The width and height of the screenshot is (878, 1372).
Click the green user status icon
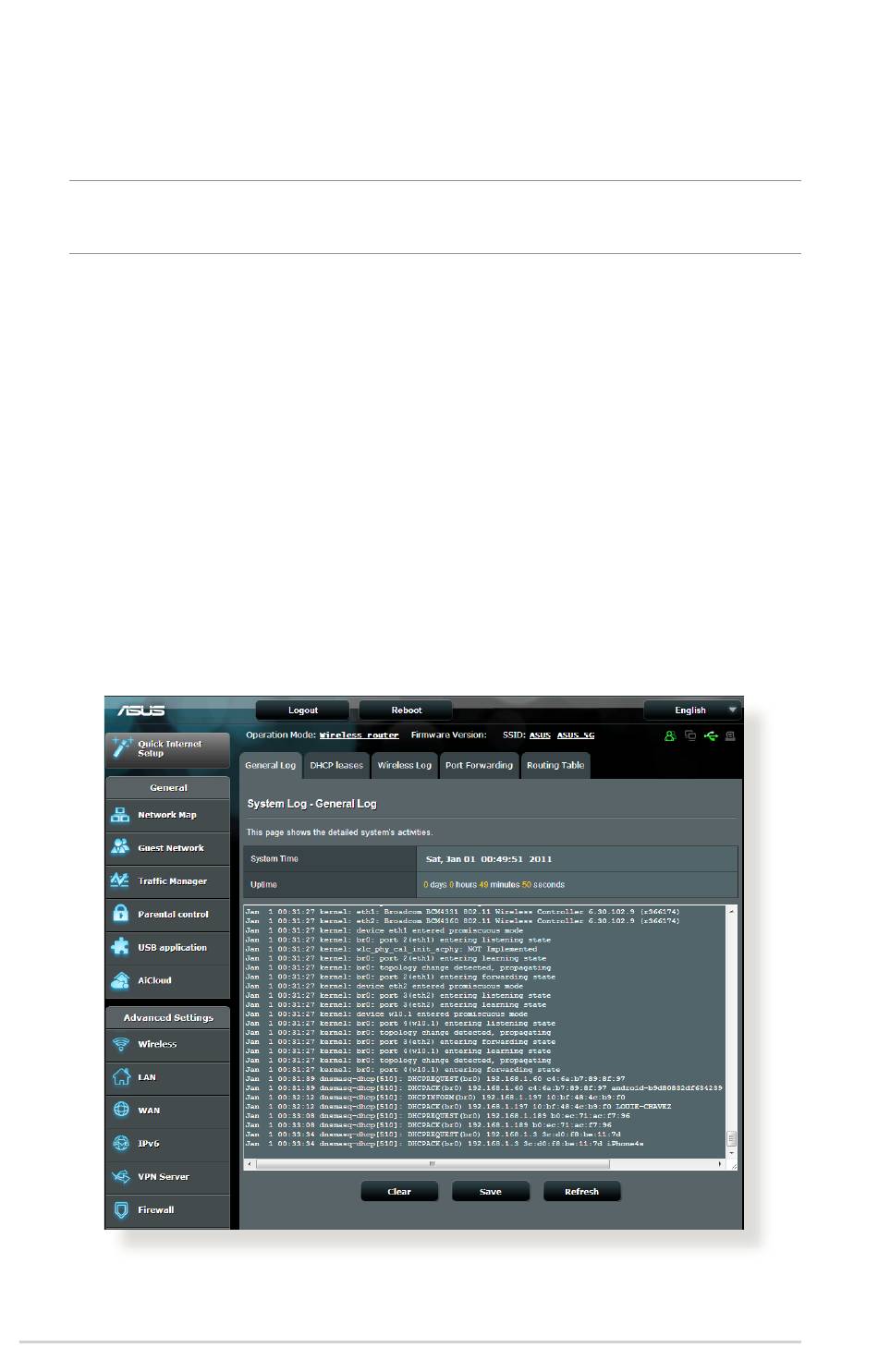click(x=670, y=736)
